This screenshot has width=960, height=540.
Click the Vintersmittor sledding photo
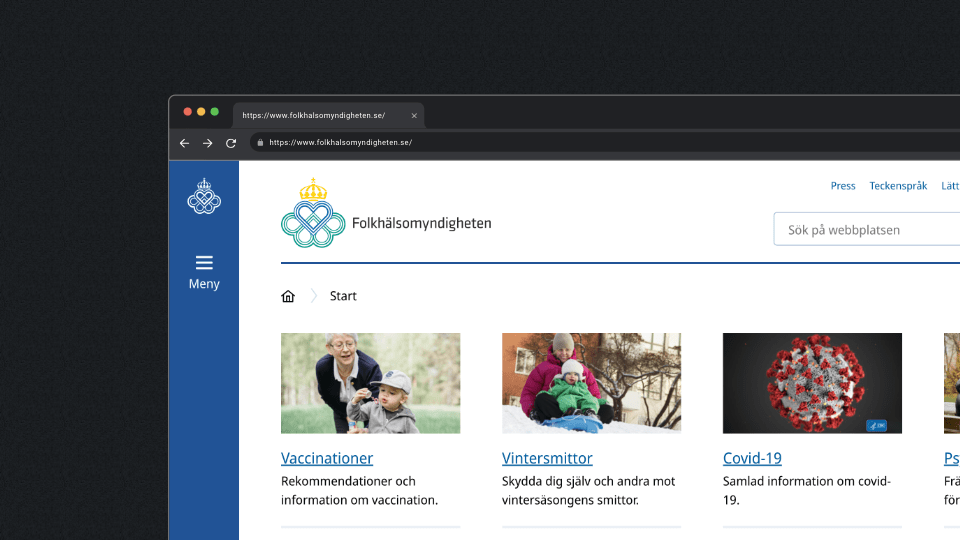pos(591,383)
